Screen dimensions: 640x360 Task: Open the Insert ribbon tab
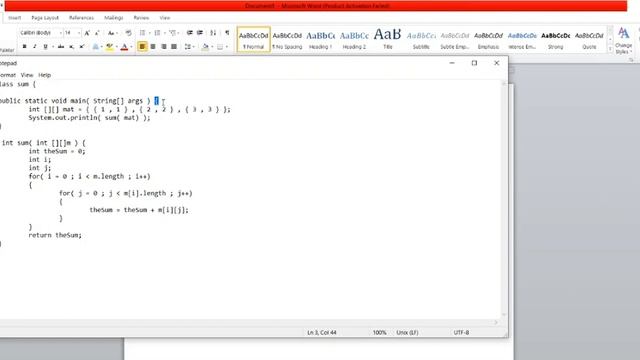[x=15, y=18]
